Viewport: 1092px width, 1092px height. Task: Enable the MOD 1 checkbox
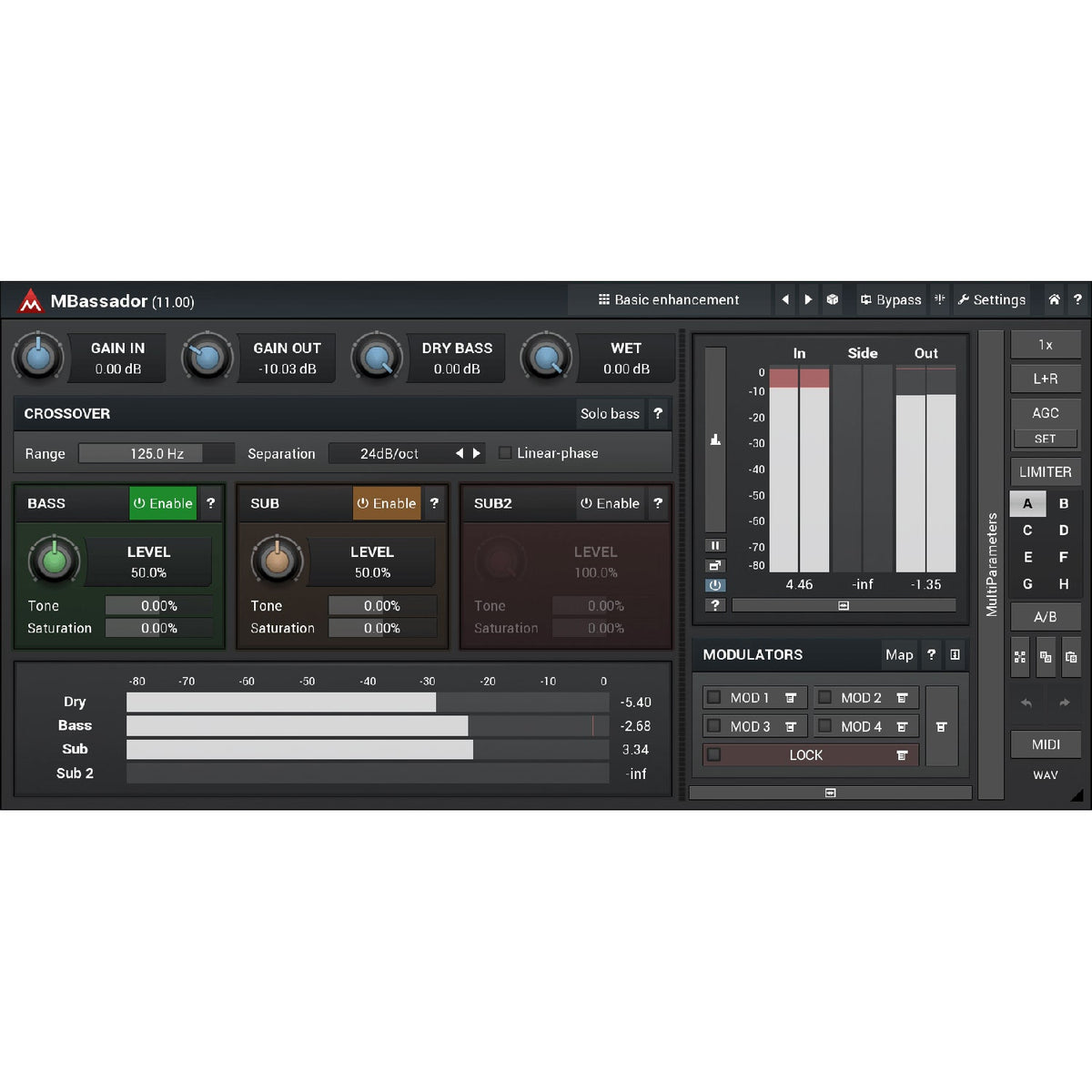714,698
